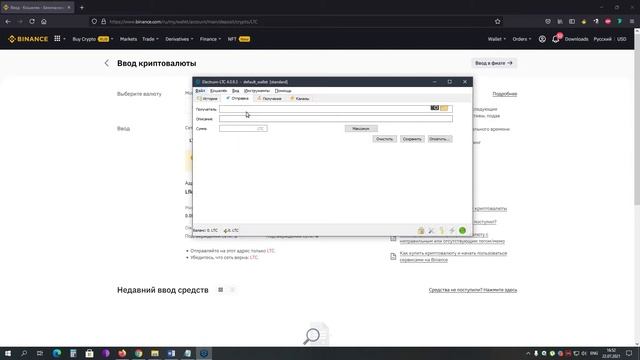This screenshot has width=640, height=360.
Task: Open the Инструменты menu in Electrum-LTC
Action: 257,91
